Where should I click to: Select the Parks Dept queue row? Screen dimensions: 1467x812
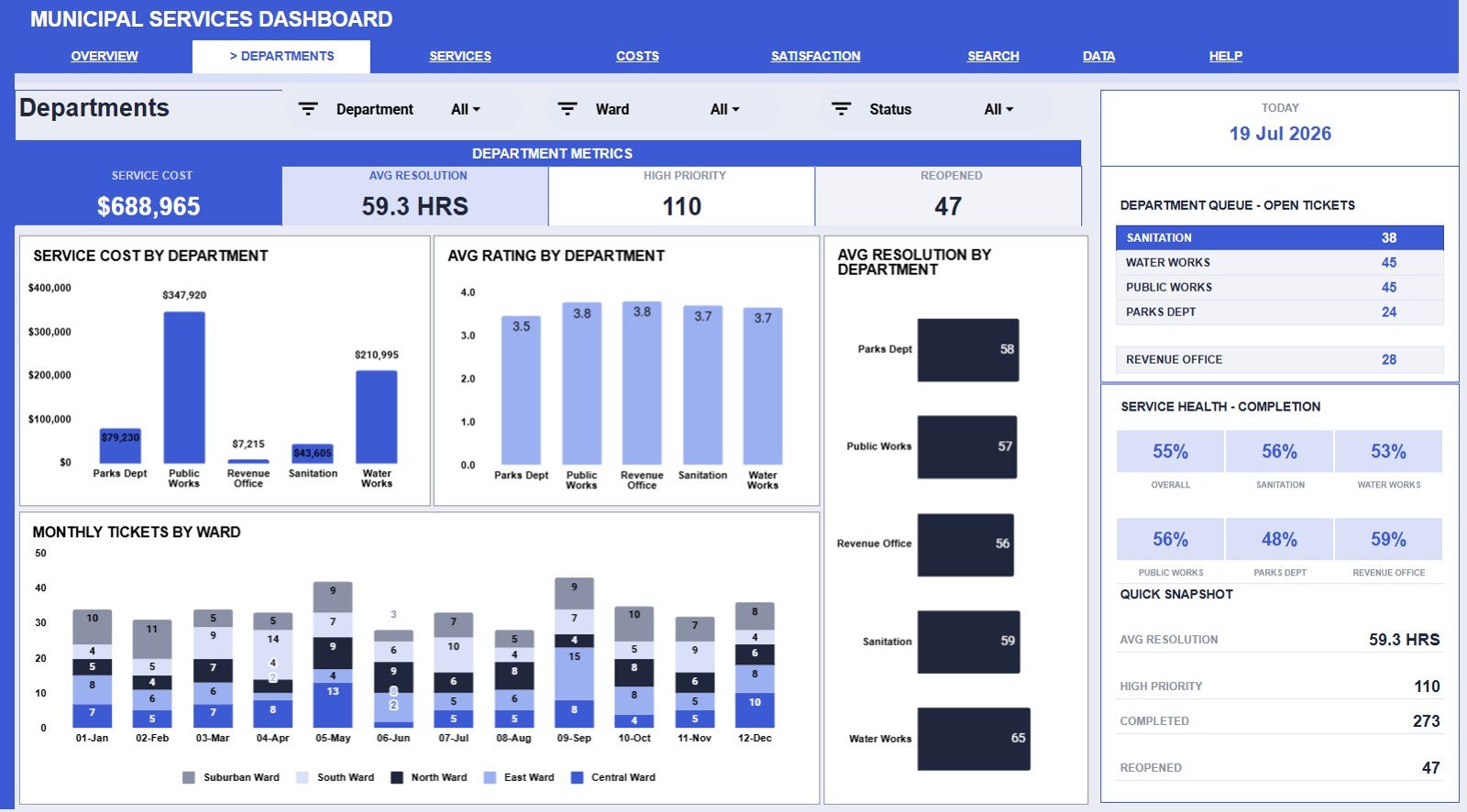tap(1279, 312)
